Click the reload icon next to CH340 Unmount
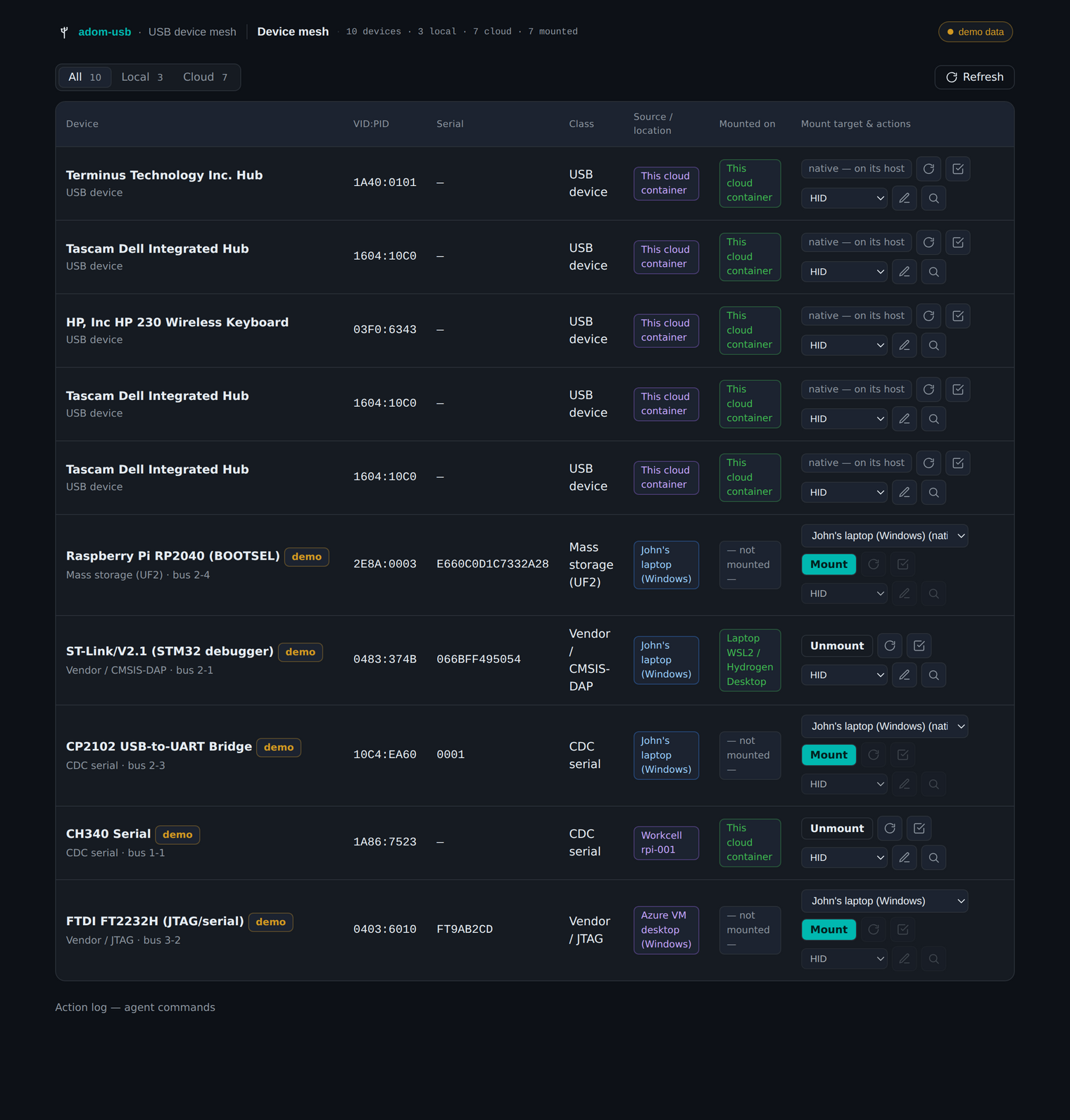Screen dimensions: 1070x1120 [x=890, y=829]
